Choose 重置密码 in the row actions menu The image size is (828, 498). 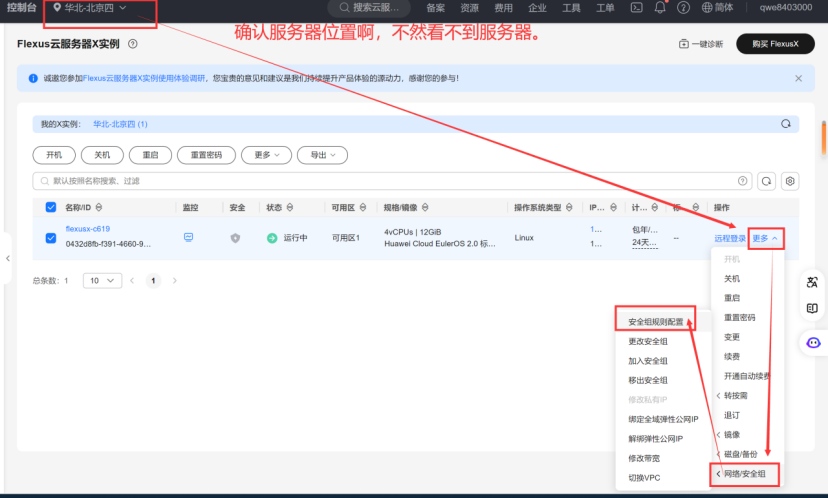[x=739, y=318]
